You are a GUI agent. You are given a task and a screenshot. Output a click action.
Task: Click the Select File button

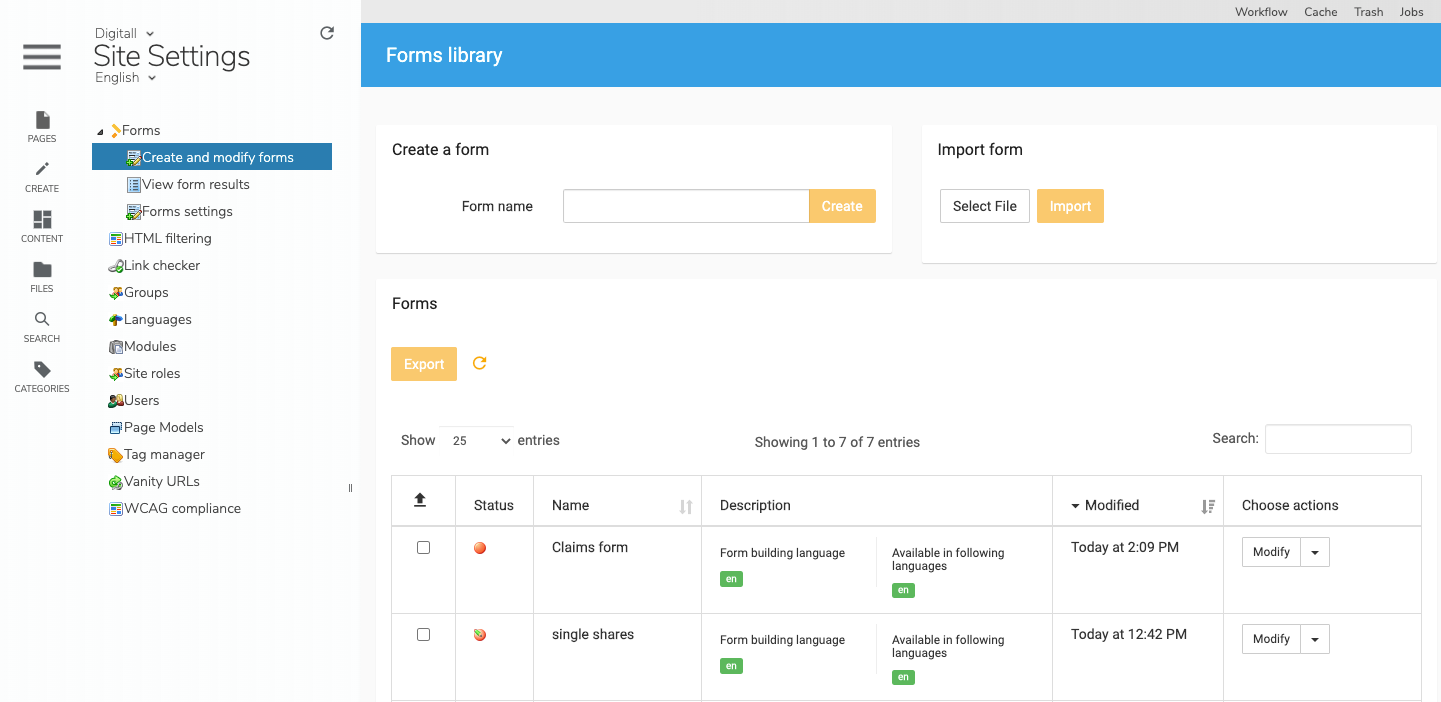(x=984, y=206)
